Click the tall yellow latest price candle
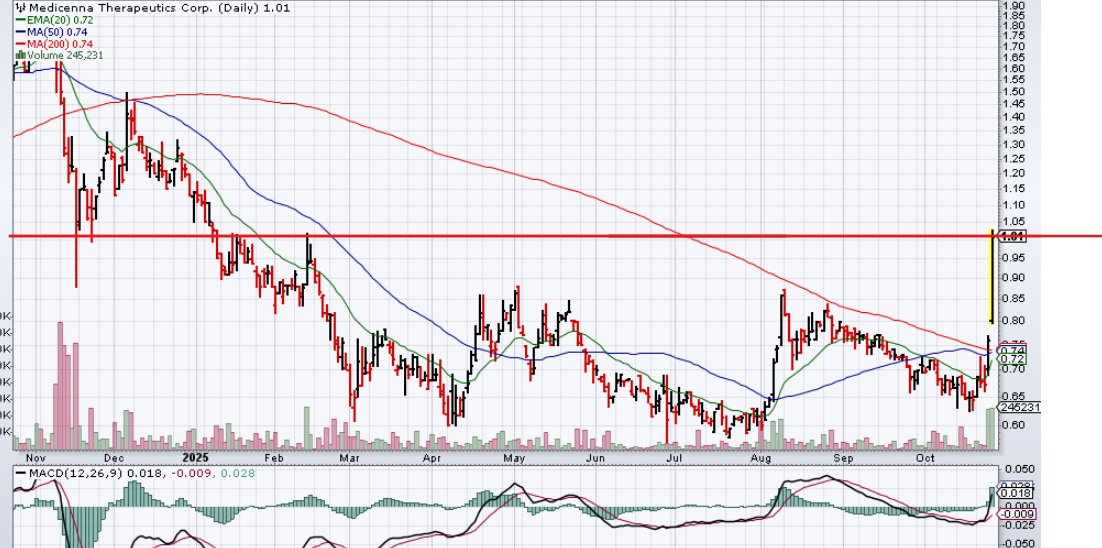 (991, 276)
